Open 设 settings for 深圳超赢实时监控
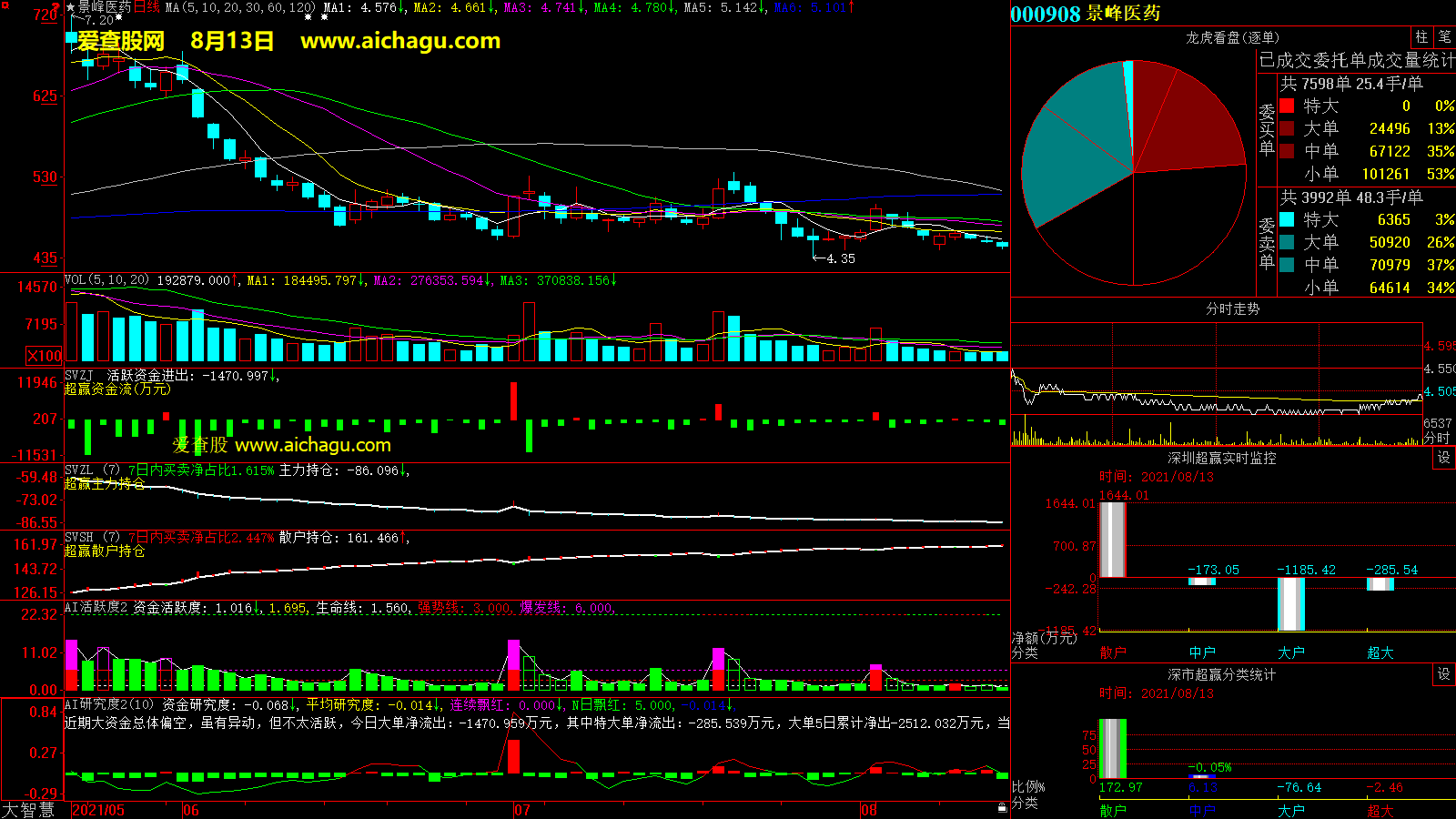 (1444, 458)
